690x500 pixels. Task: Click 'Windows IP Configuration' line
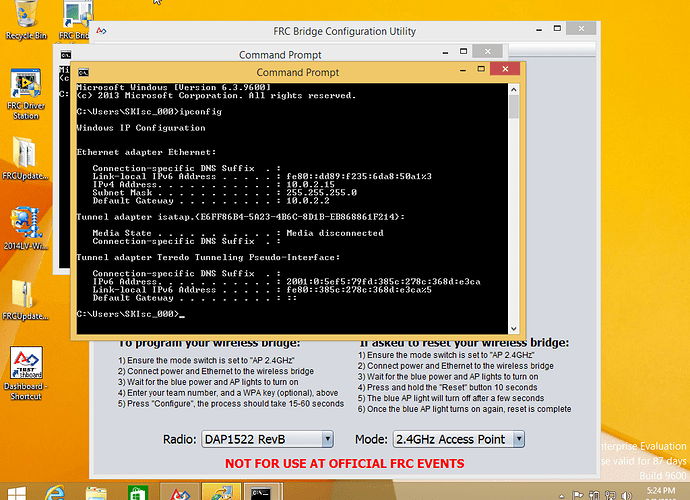click(x=141, y=128)
